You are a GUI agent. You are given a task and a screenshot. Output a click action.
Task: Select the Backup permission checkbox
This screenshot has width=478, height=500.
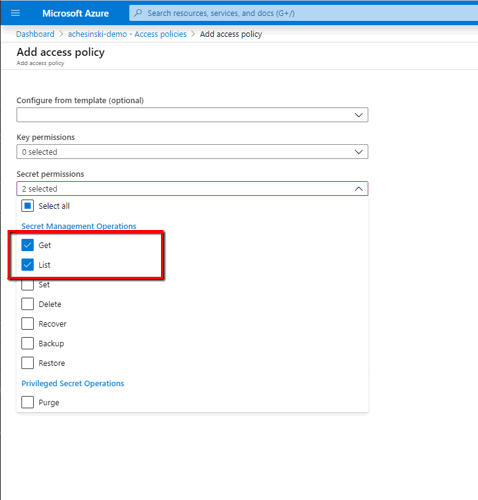tap(27, 343)
